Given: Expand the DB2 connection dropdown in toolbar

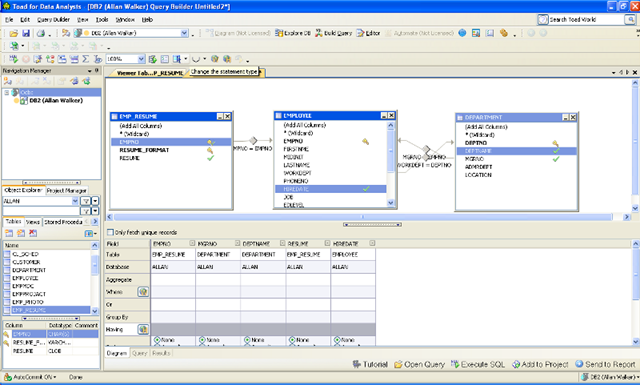Looking at the screenshot, I should tap(184, 33).
